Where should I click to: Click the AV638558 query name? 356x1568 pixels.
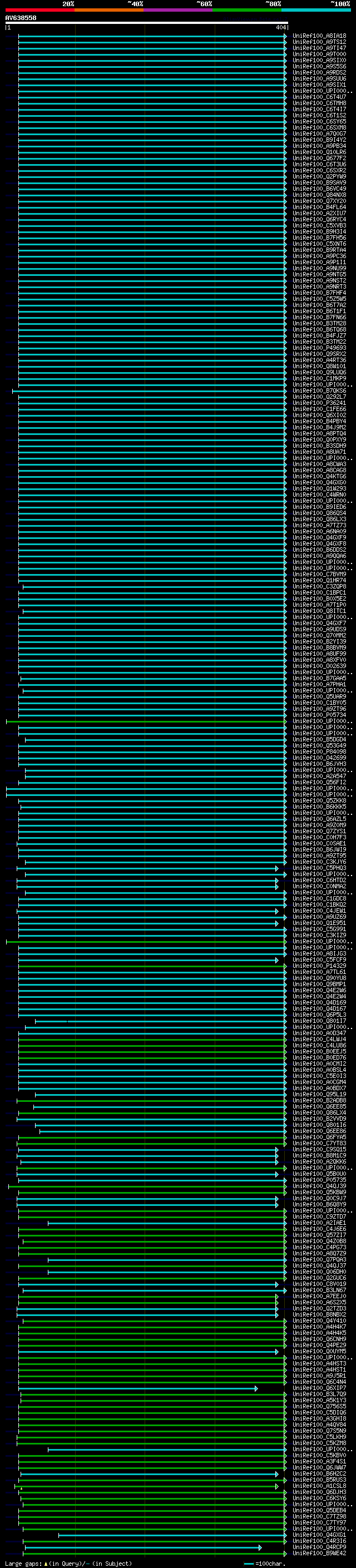click(21, 18)
